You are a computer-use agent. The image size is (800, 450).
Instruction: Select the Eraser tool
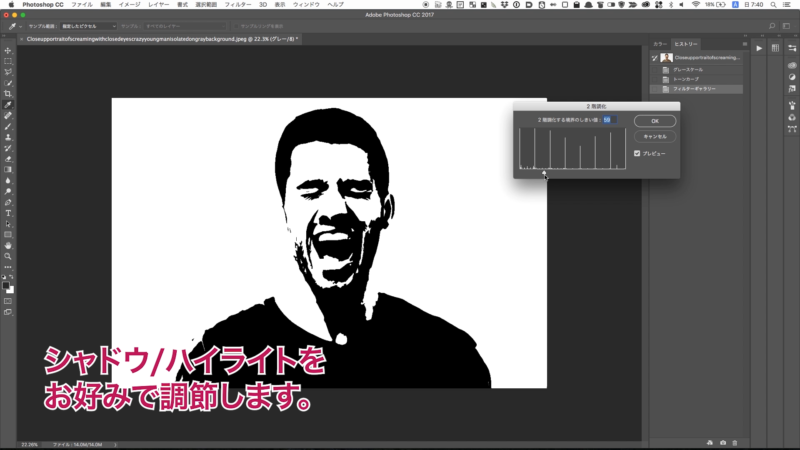tap(8, 159)
